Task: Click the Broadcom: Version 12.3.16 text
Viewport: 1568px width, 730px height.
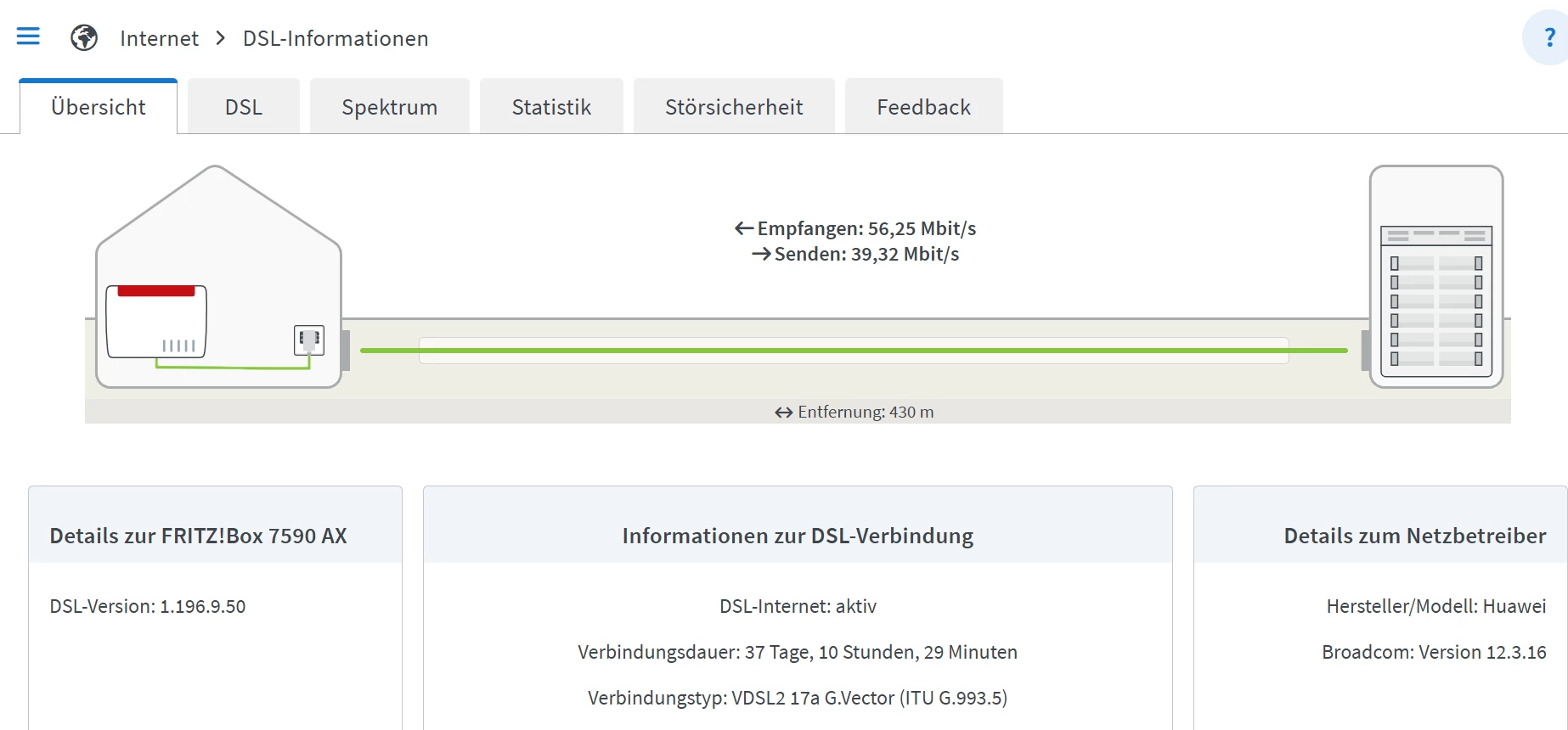Action: (x=1434, y=652)
